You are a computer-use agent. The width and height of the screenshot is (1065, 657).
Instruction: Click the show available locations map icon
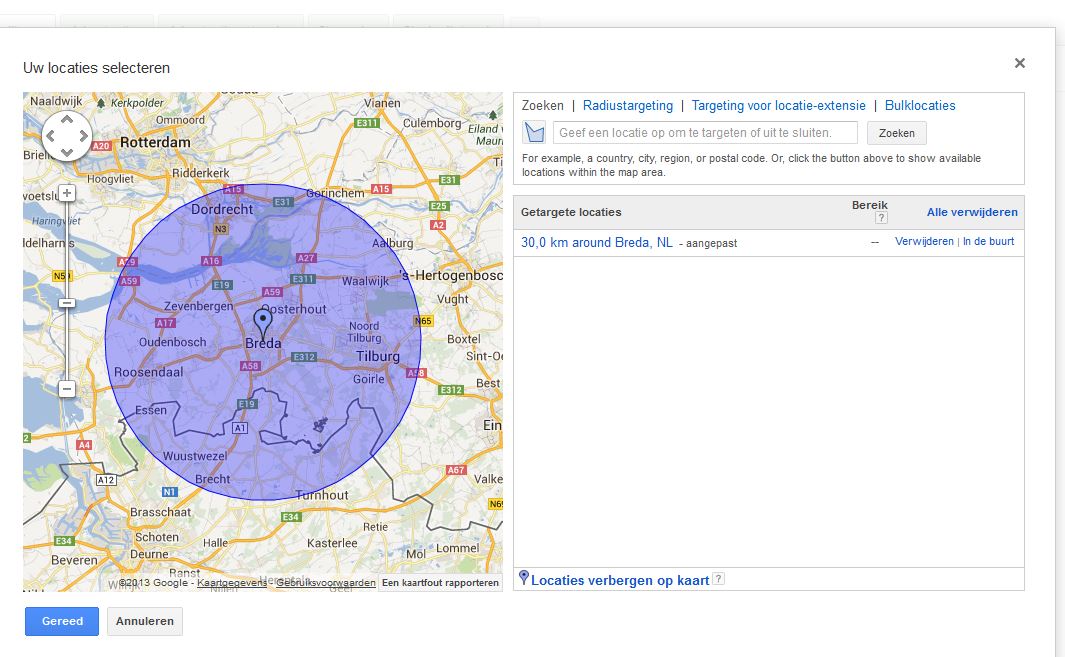(x=535, y=133)
